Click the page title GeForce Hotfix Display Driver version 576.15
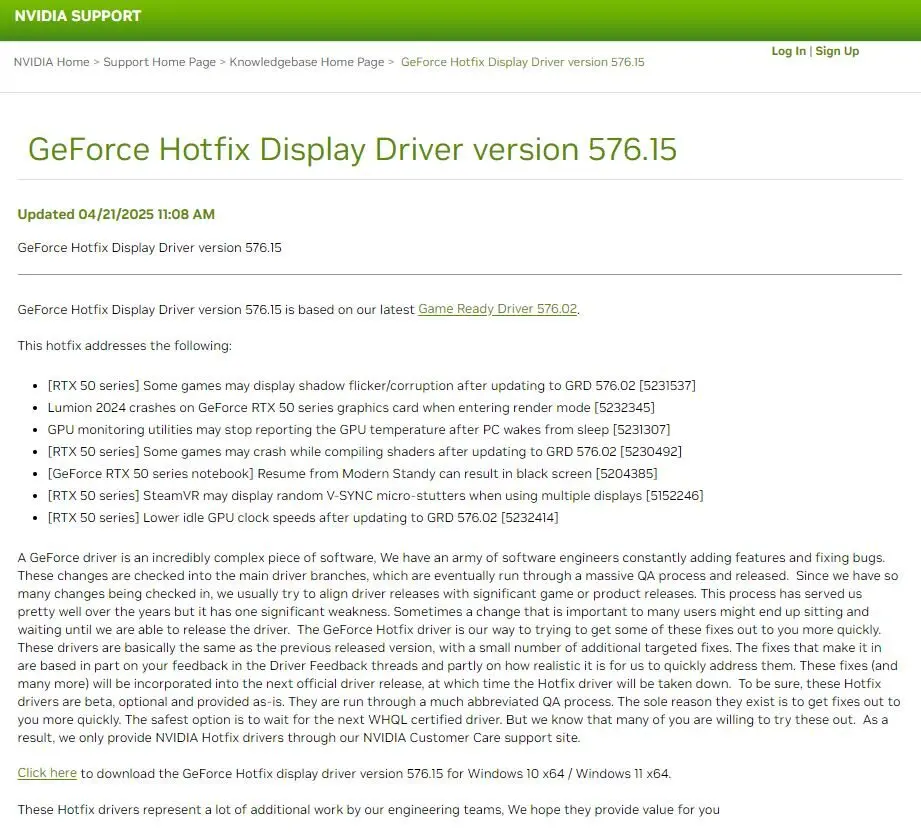Viewport: 921px width, 836px height. 352,149
